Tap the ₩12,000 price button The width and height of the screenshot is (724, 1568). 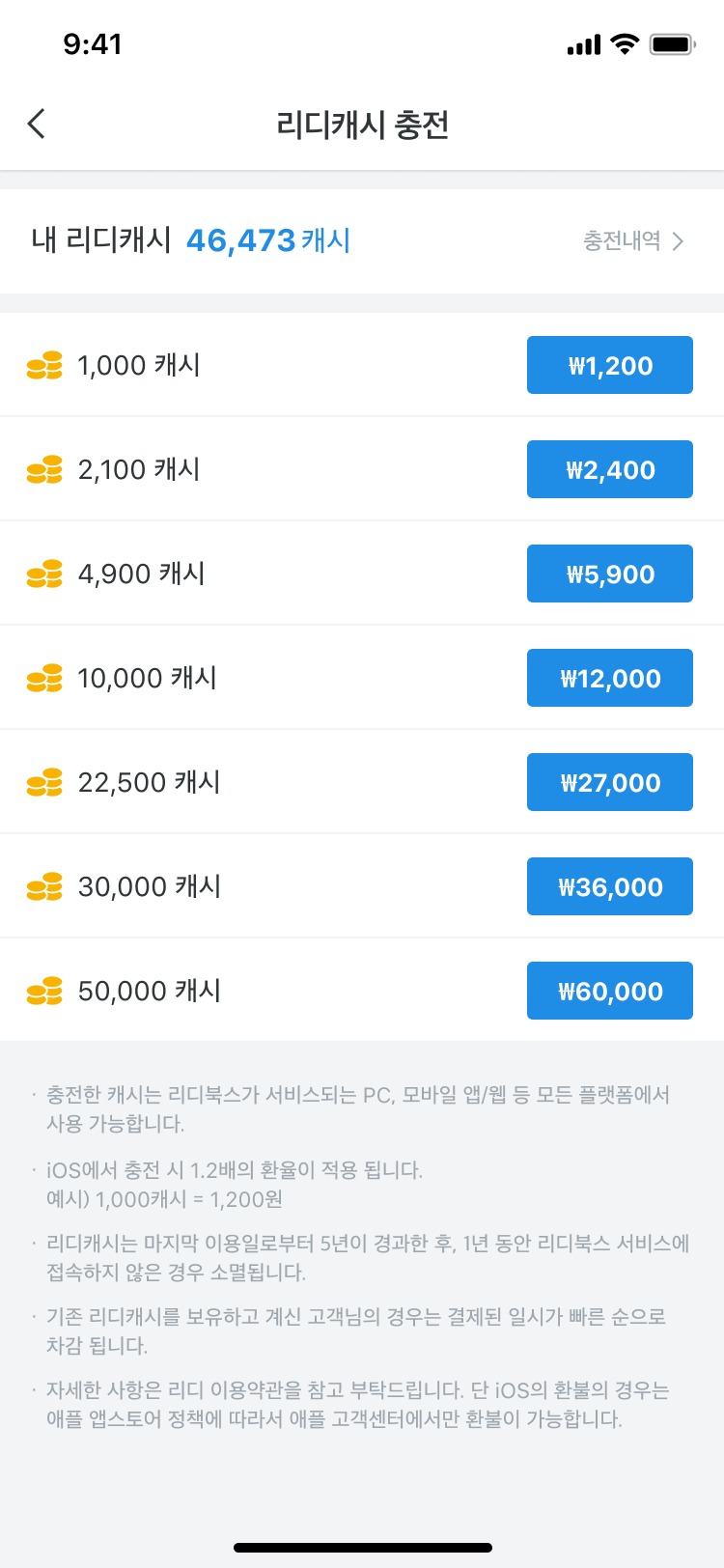[x=610, y=678]
